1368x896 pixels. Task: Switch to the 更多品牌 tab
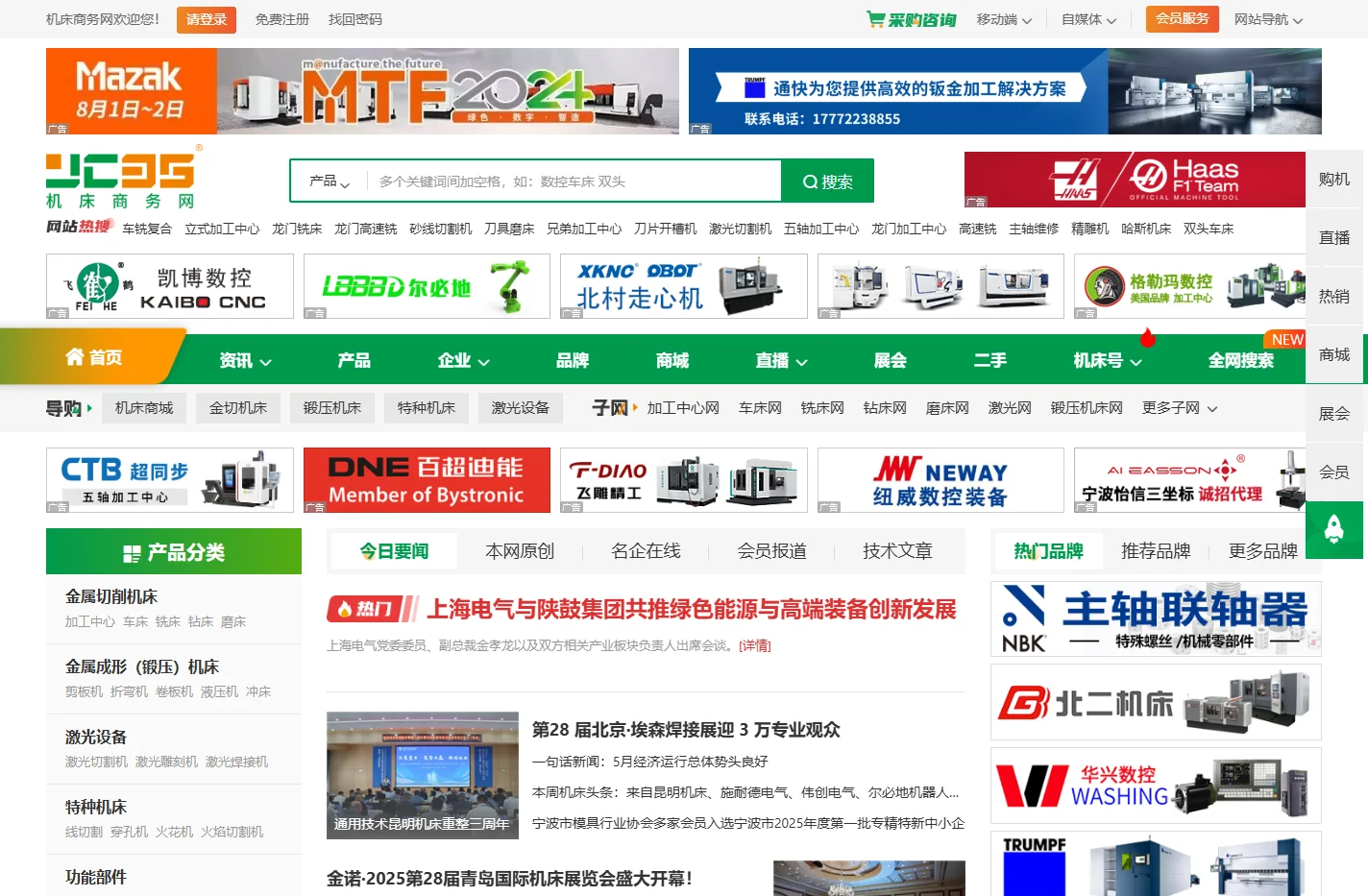click(1263, 551)
